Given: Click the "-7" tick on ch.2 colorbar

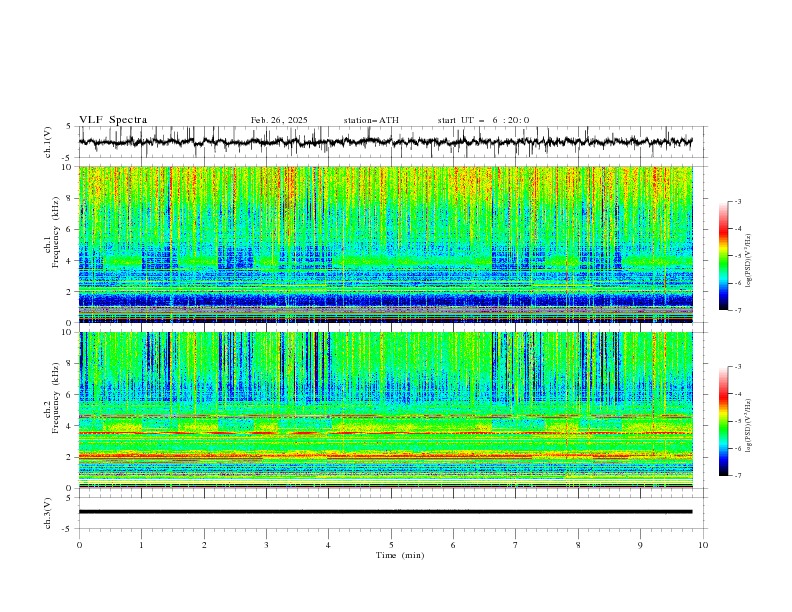Looking at the screenshot, I should [737, 476].
